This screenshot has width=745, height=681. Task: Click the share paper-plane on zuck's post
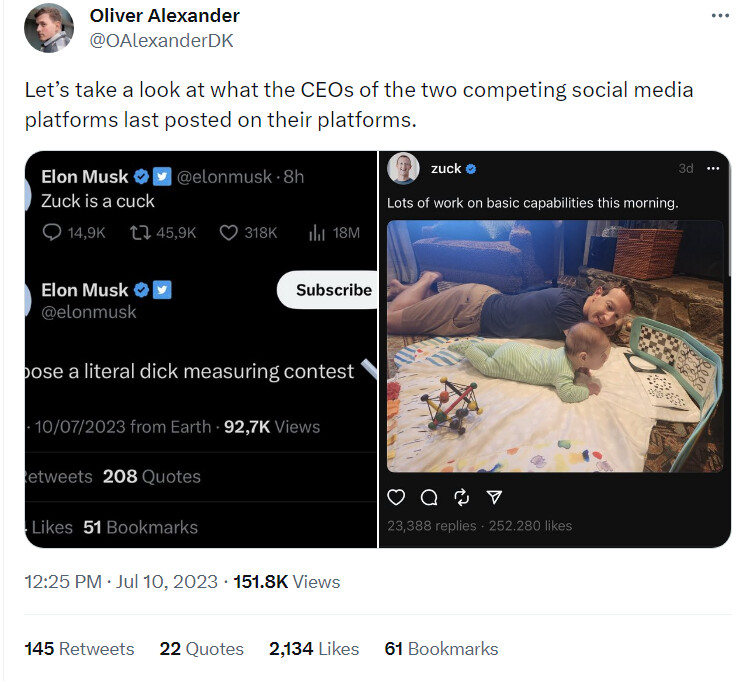[x=493, y=497]
